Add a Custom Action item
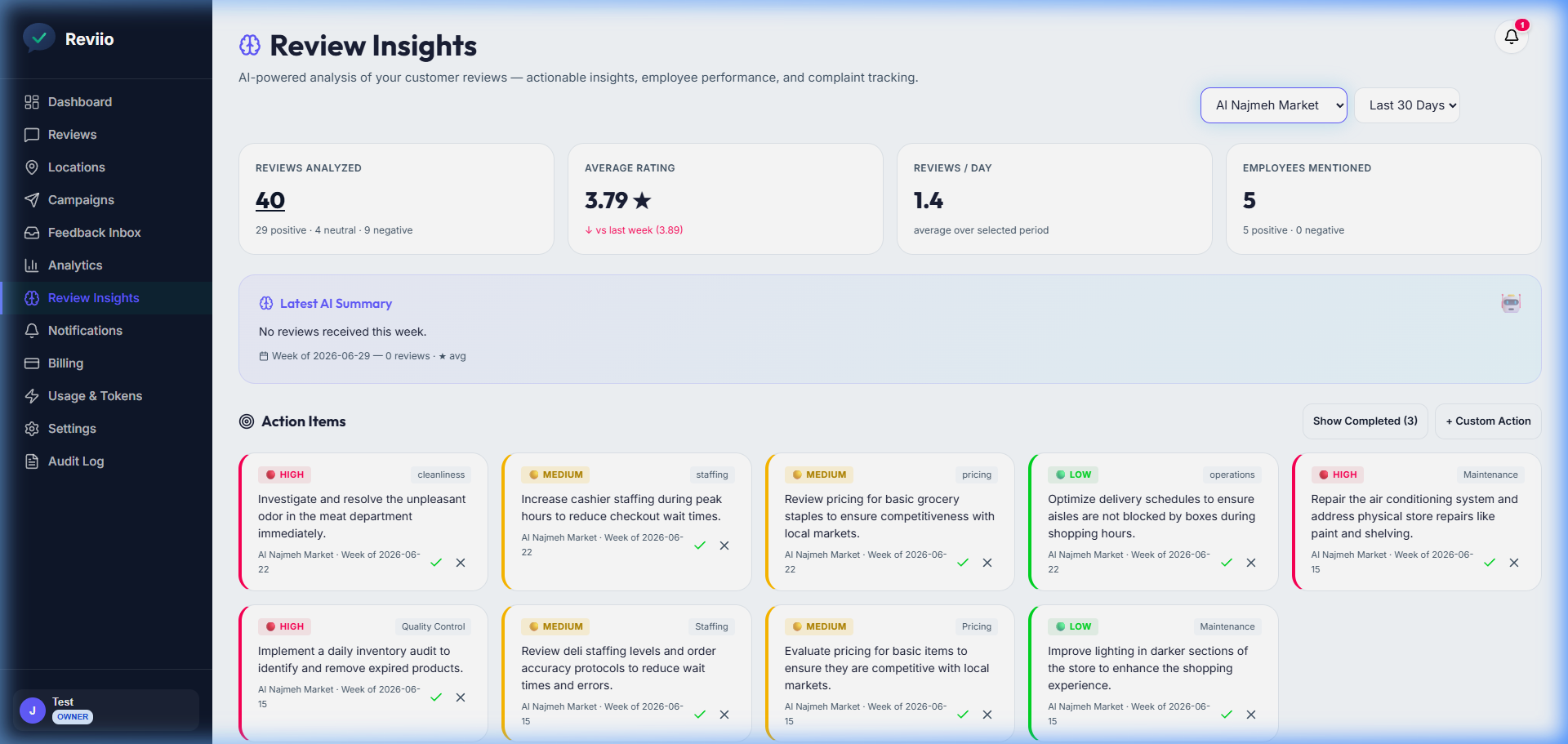Viewport: 1568px width, 744px height. click(x=1488, y=421)
